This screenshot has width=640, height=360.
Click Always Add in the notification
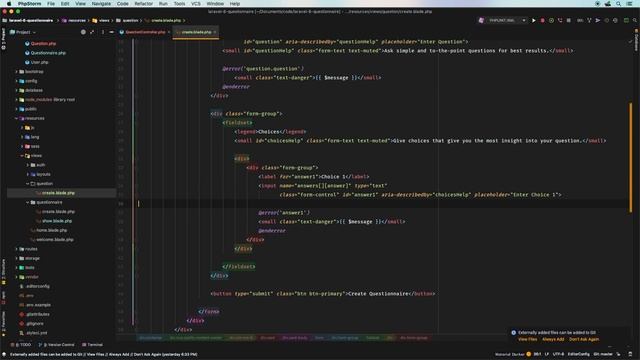(x=553, y=340)
